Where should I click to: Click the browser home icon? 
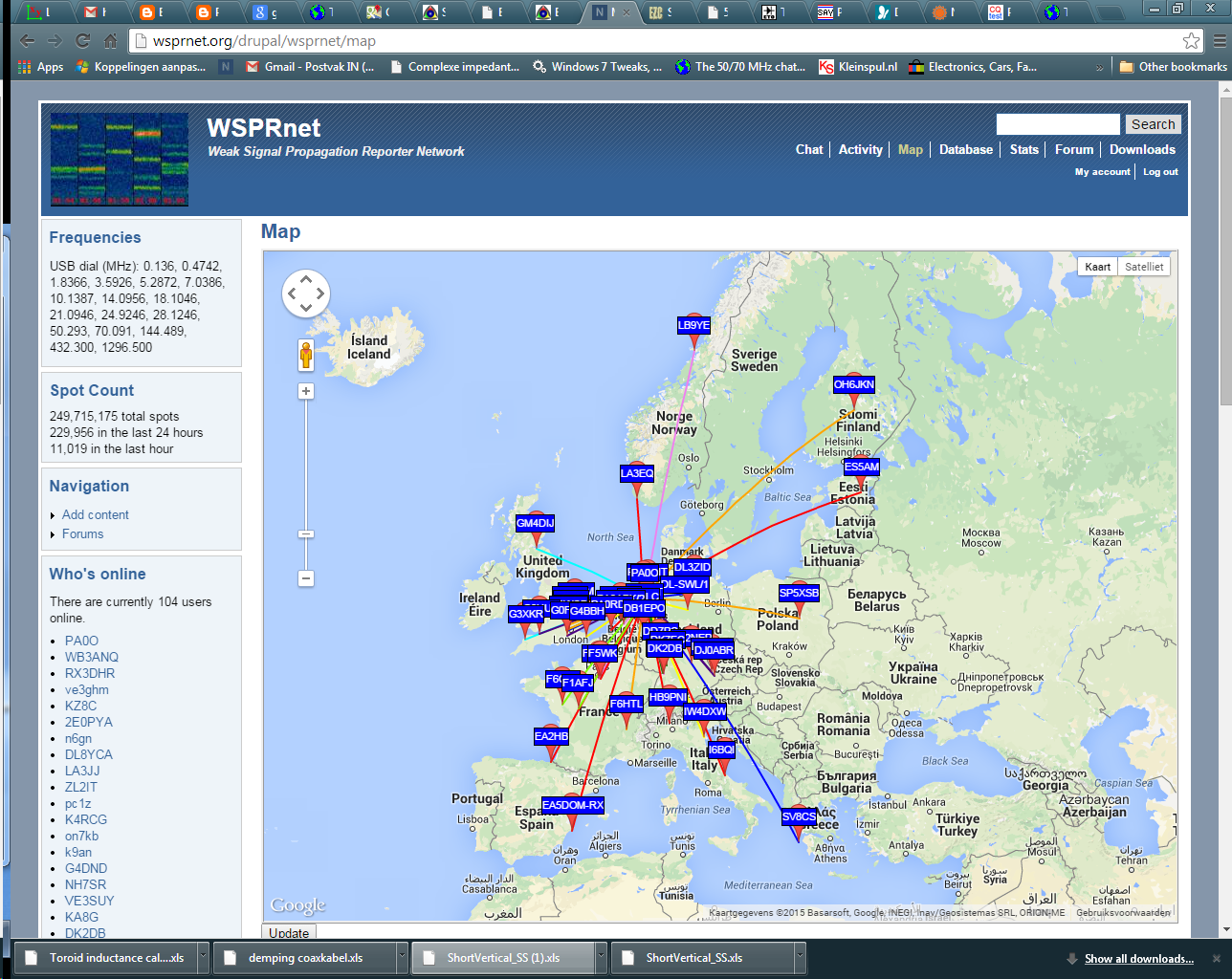pos(113,42)
